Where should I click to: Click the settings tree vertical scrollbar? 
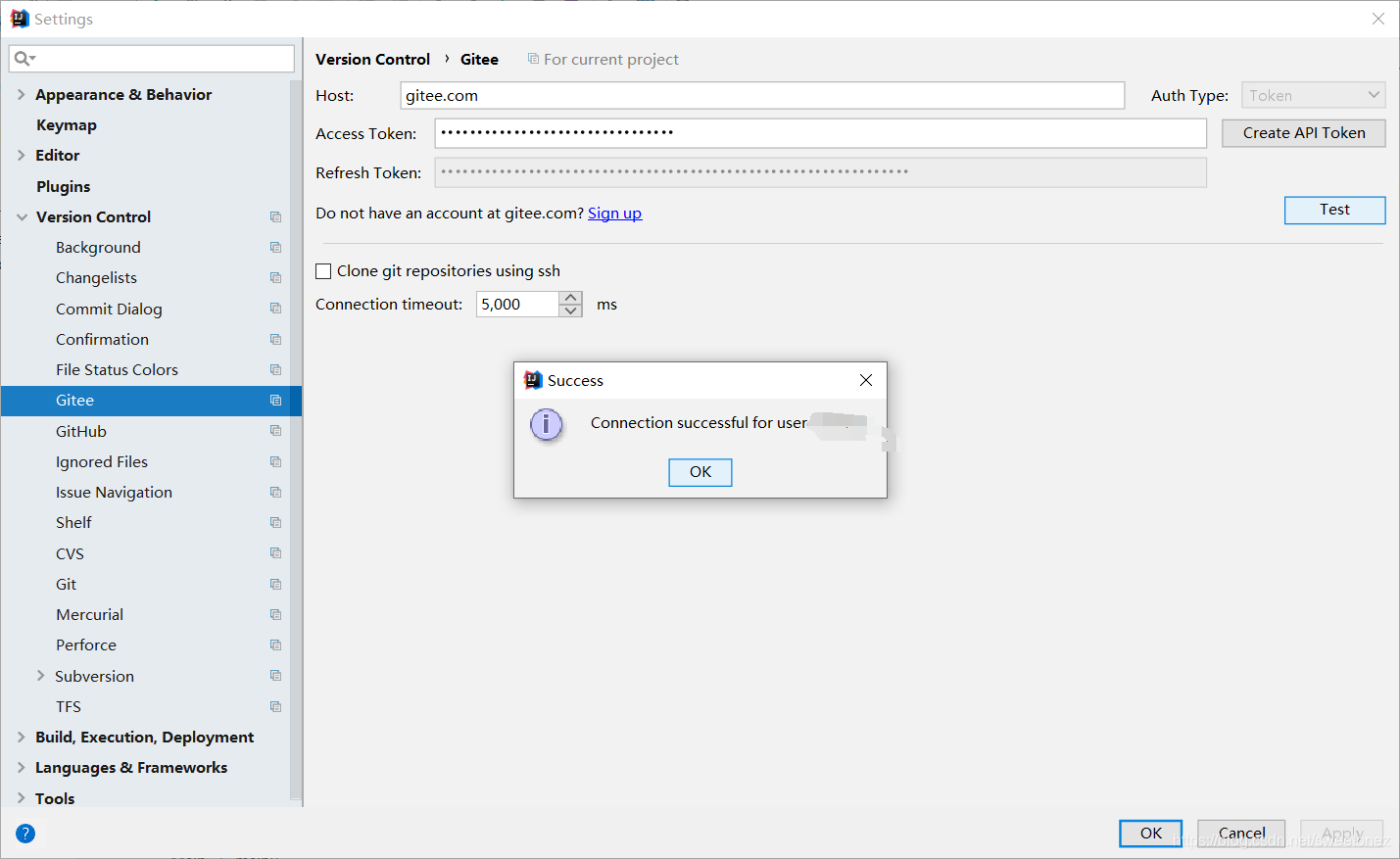296,441
